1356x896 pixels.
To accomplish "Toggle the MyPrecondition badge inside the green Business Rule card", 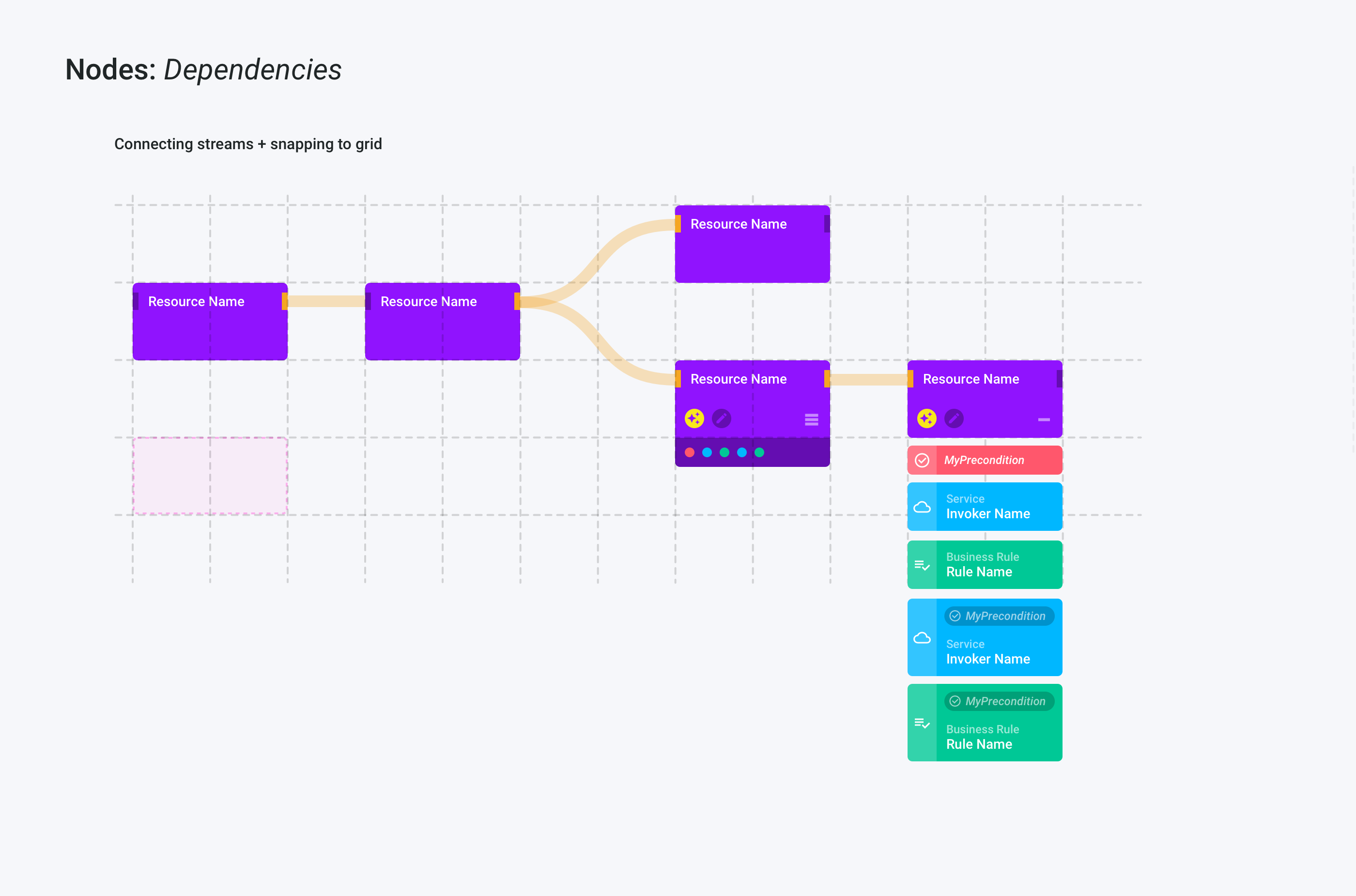I will coord(999,701).
